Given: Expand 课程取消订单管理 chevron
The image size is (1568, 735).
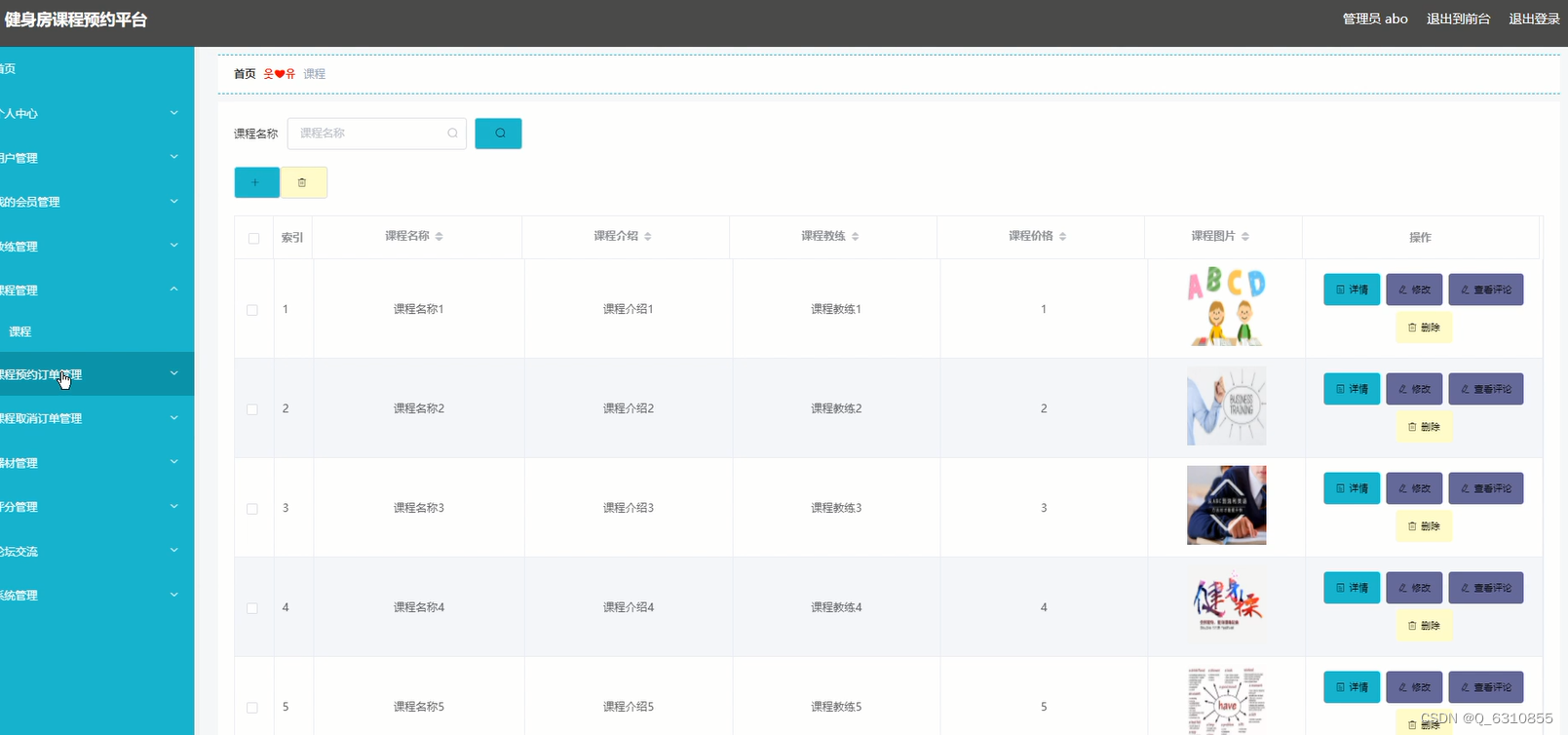Looking at the screenshot, I should (x=174, y=418).
